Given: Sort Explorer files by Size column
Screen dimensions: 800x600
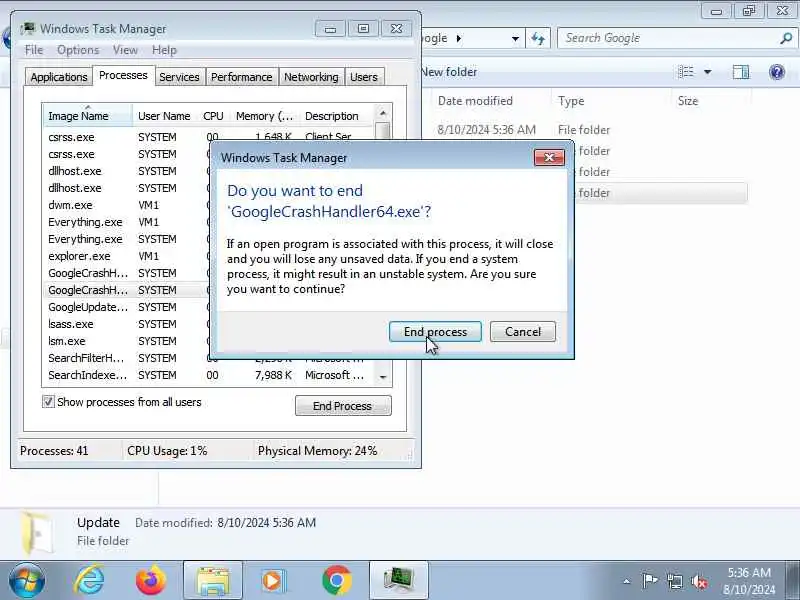Looking at the screenshot, I should tap(711, 101).
